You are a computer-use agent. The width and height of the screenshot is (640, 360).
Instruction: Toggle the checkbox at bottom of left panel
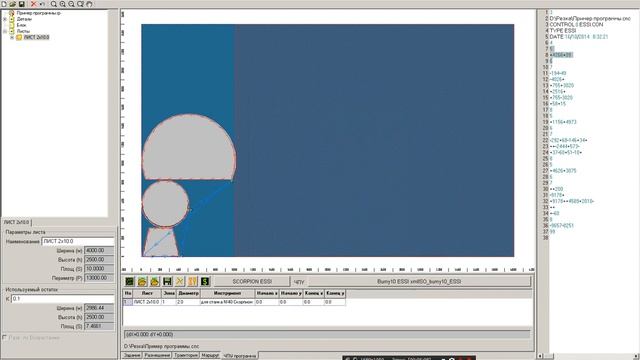(5, 338)
